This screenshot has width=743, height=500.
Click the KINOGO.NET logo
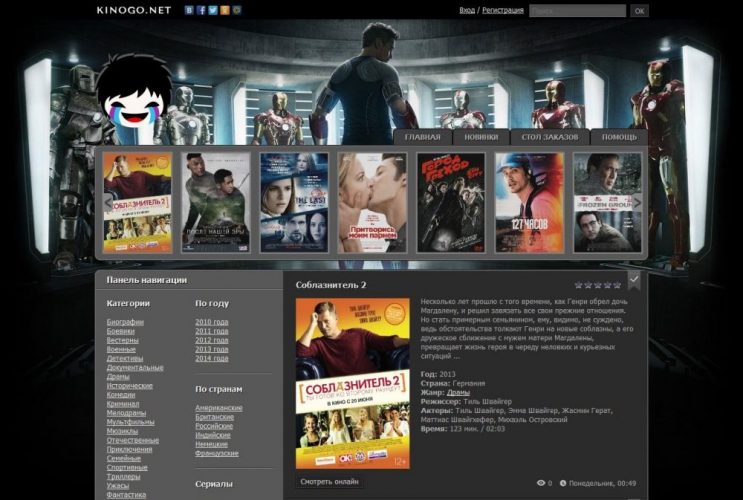point(134,10)
